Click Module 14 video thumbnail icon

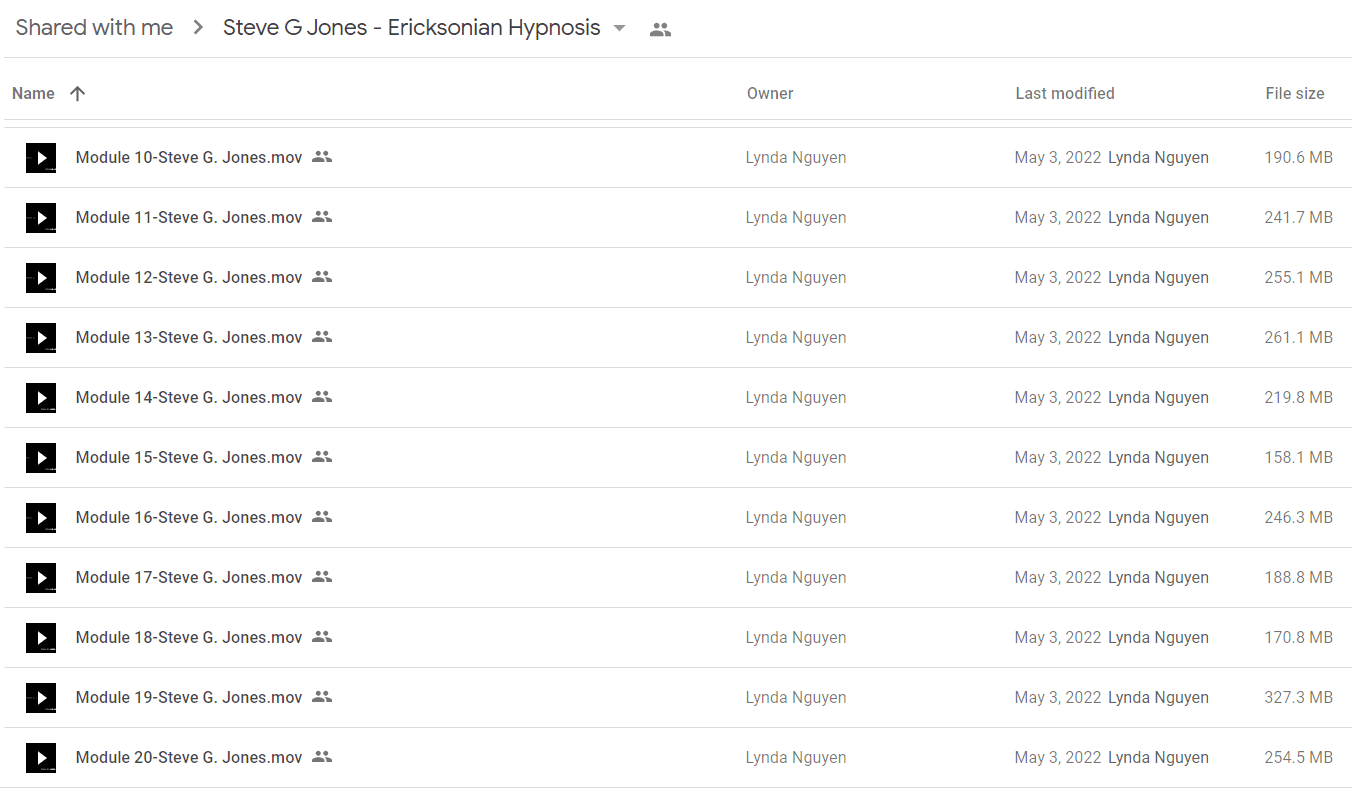click(x=41, y=397)
